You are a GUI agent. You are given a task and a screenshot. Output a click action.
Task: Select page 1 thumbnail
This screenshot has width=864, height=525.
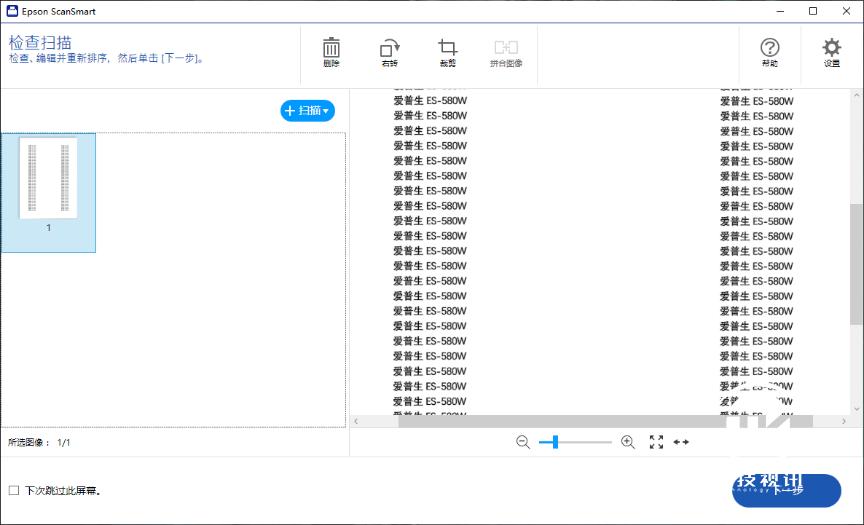click(48, 192)
